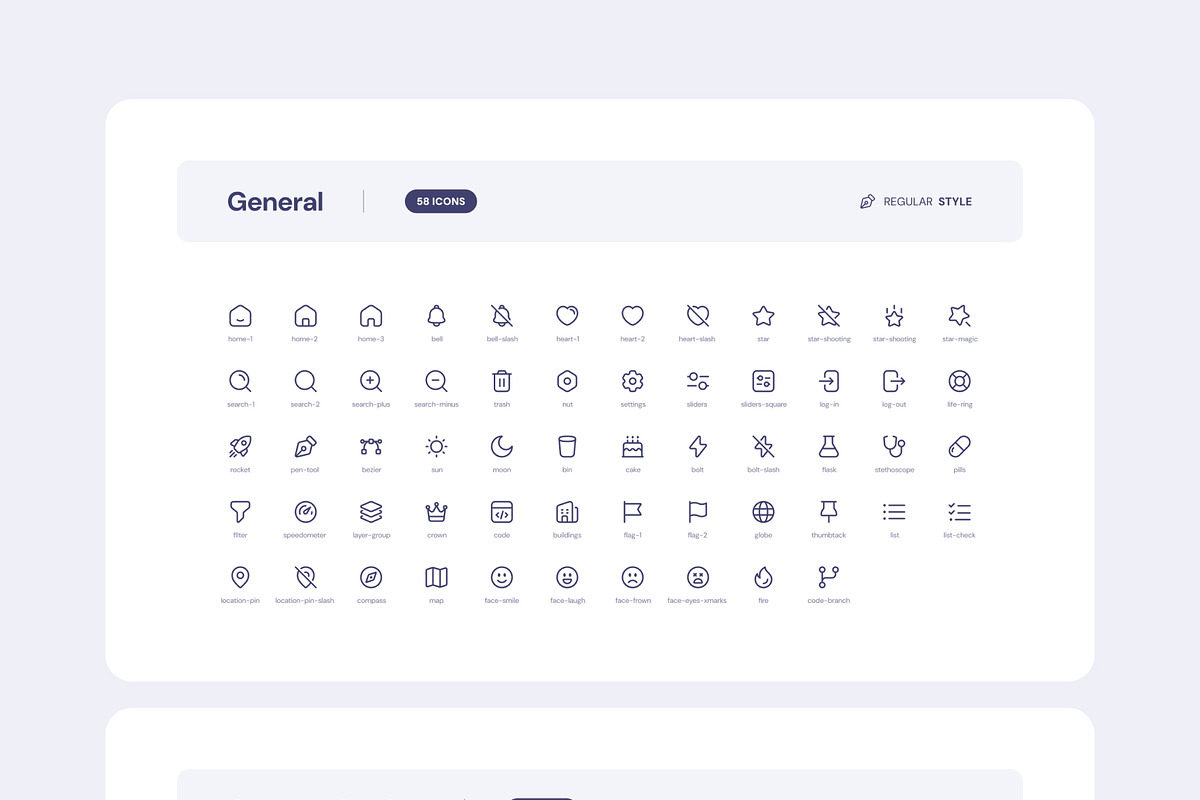Viewport: 1200px width, 800px height.
Task: Choose the settings gear icon
Action: [x=633, y=381]
